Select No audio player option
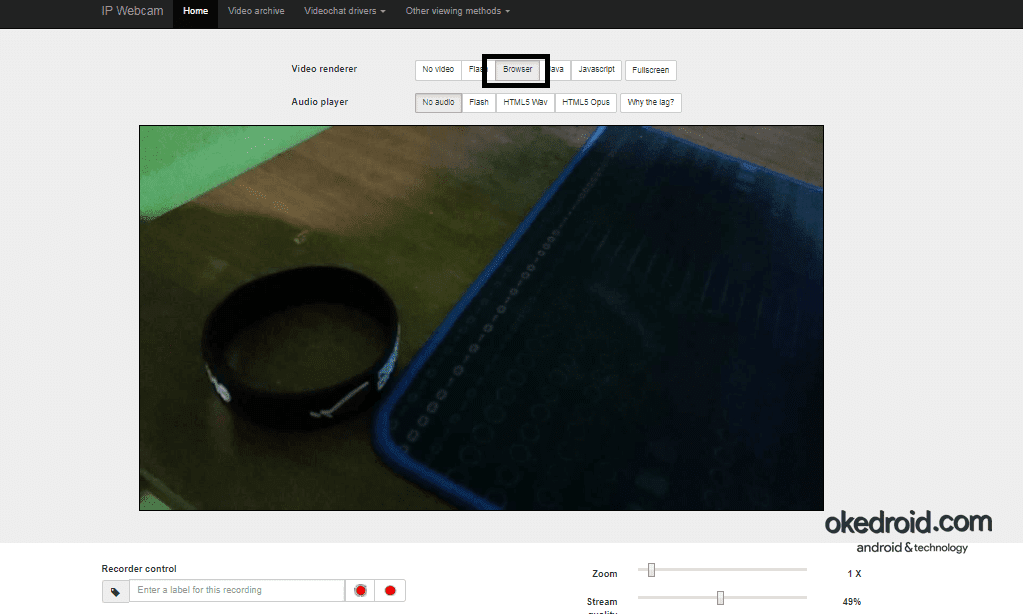1023x614 pixels. coord(438,102)
